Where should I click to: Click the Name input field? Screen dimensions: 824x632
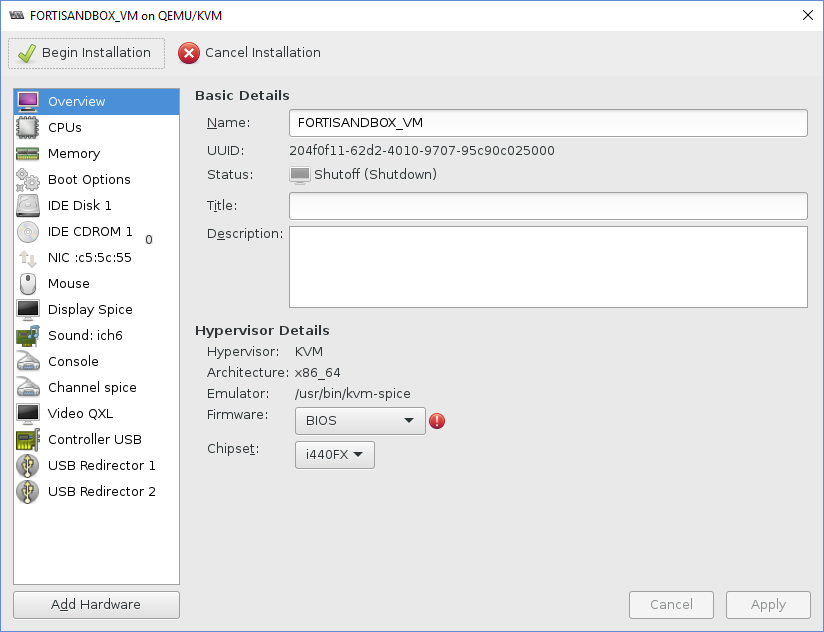[x=548, y=123]
